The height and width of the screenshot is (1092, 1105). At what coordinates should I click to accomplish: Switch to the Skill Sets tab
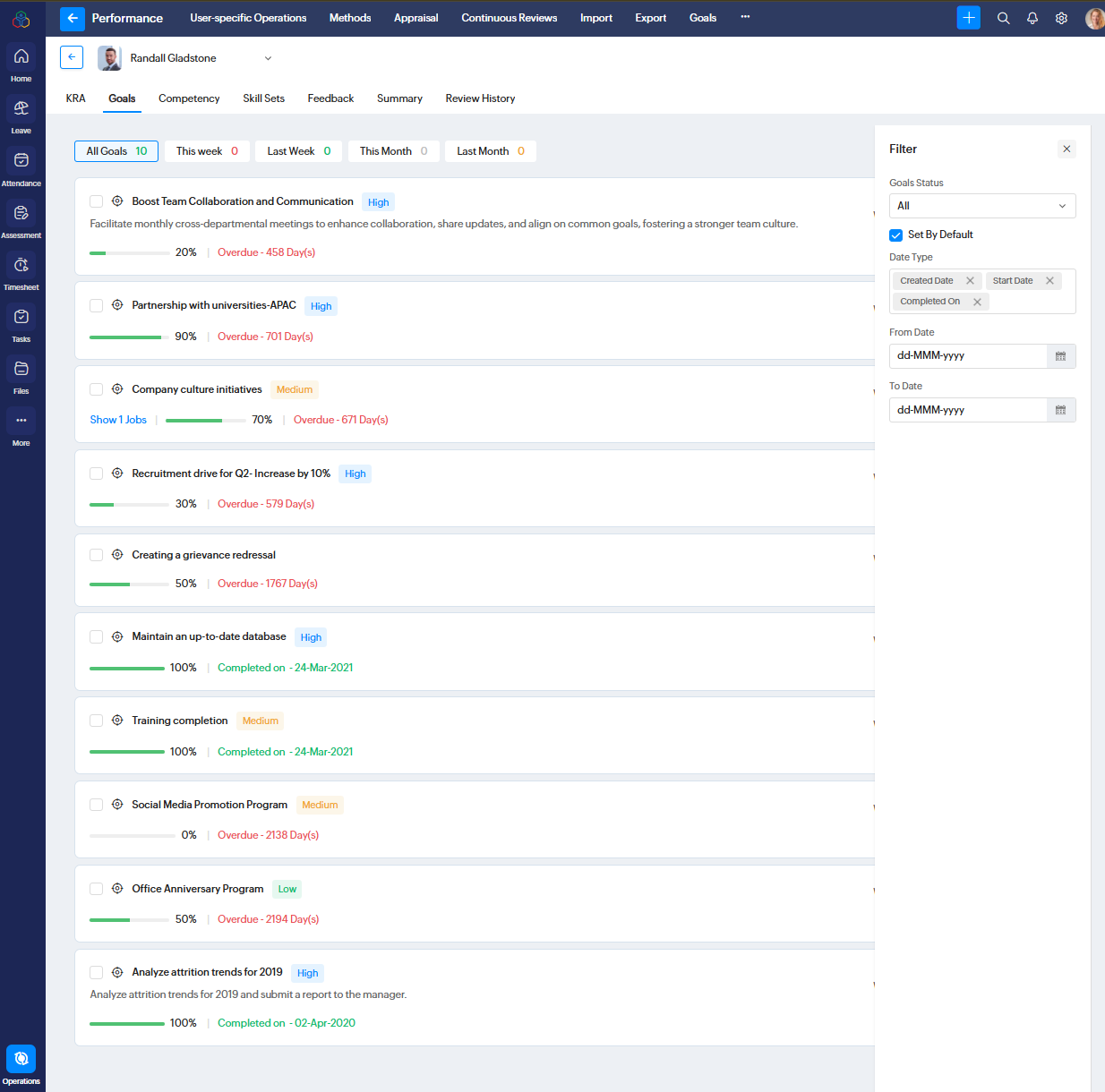pos(263,98)
